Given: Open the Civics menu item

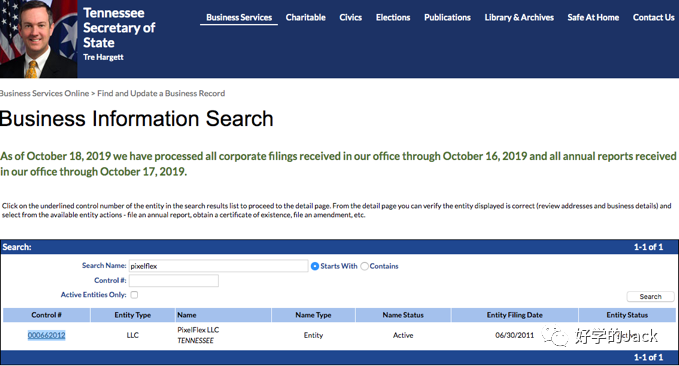Looking at the screenshot, I should pyautogui.click(x=351, y=17).
